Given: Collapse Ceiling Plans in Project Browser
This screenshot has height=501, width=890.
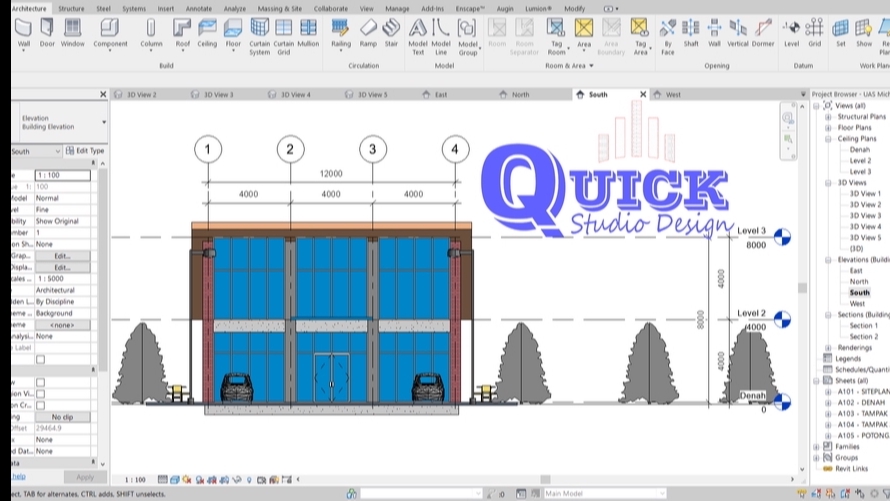Looking at the screenshot, I should tap(828, 139).
